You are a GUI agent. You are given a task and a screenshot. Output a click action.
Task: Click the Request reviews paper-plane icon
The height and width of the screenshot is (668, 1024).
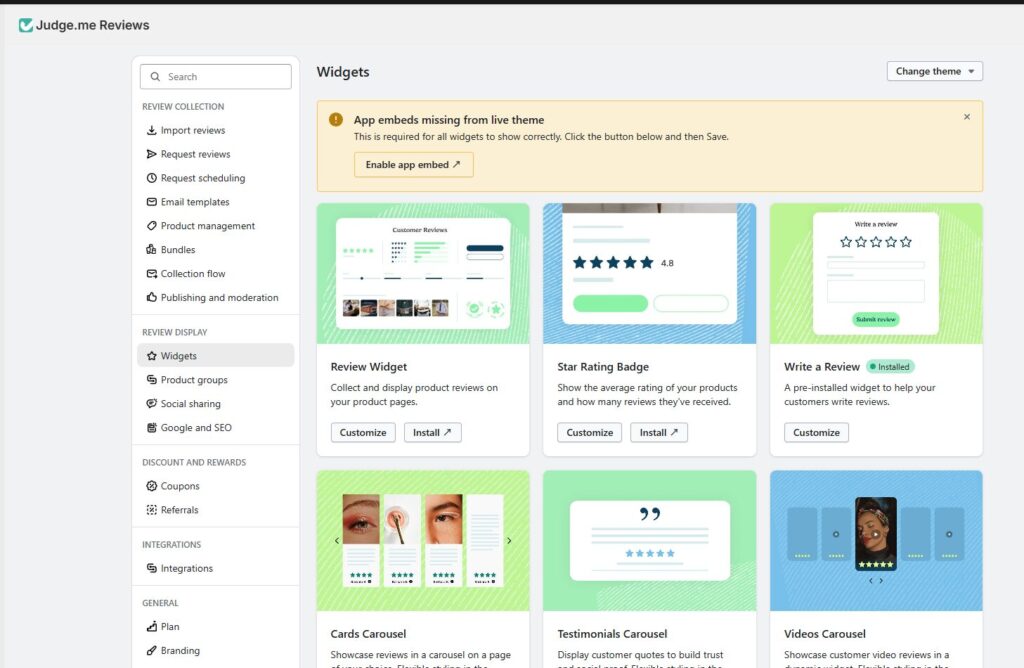[152, 154]
